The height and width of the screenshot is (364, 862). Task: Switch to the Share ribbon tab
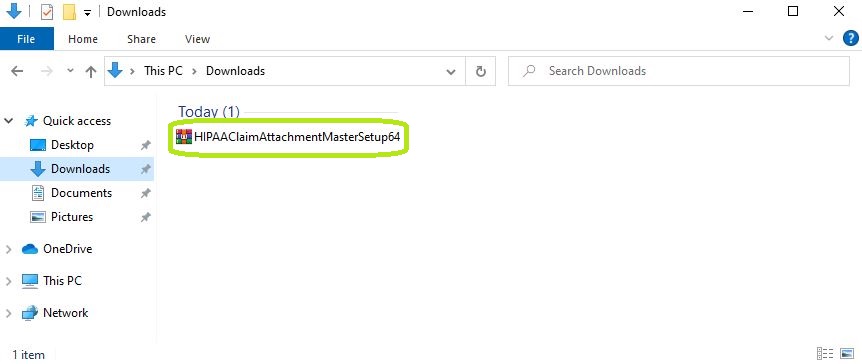pyautogui.click(x=141, y=39)
